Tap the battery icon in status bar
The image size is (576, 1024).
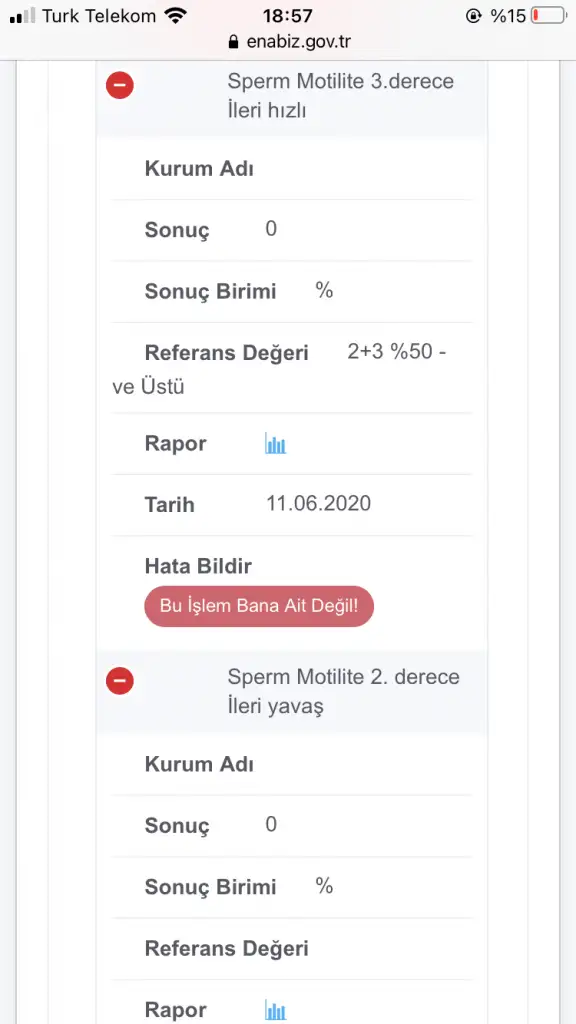coord(549,16)
